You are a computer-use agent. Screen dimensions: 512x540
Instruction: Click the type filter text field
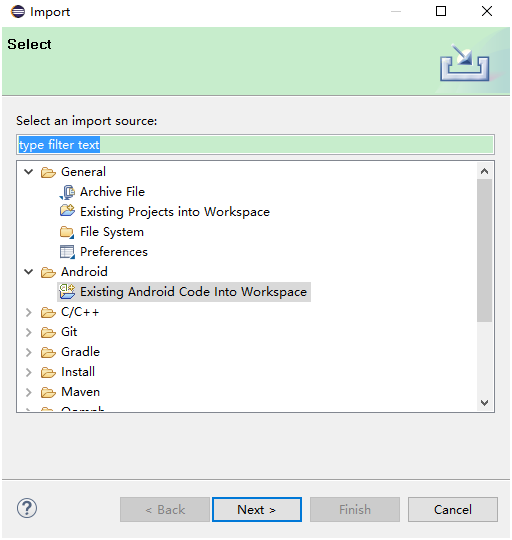coord(255,145)
